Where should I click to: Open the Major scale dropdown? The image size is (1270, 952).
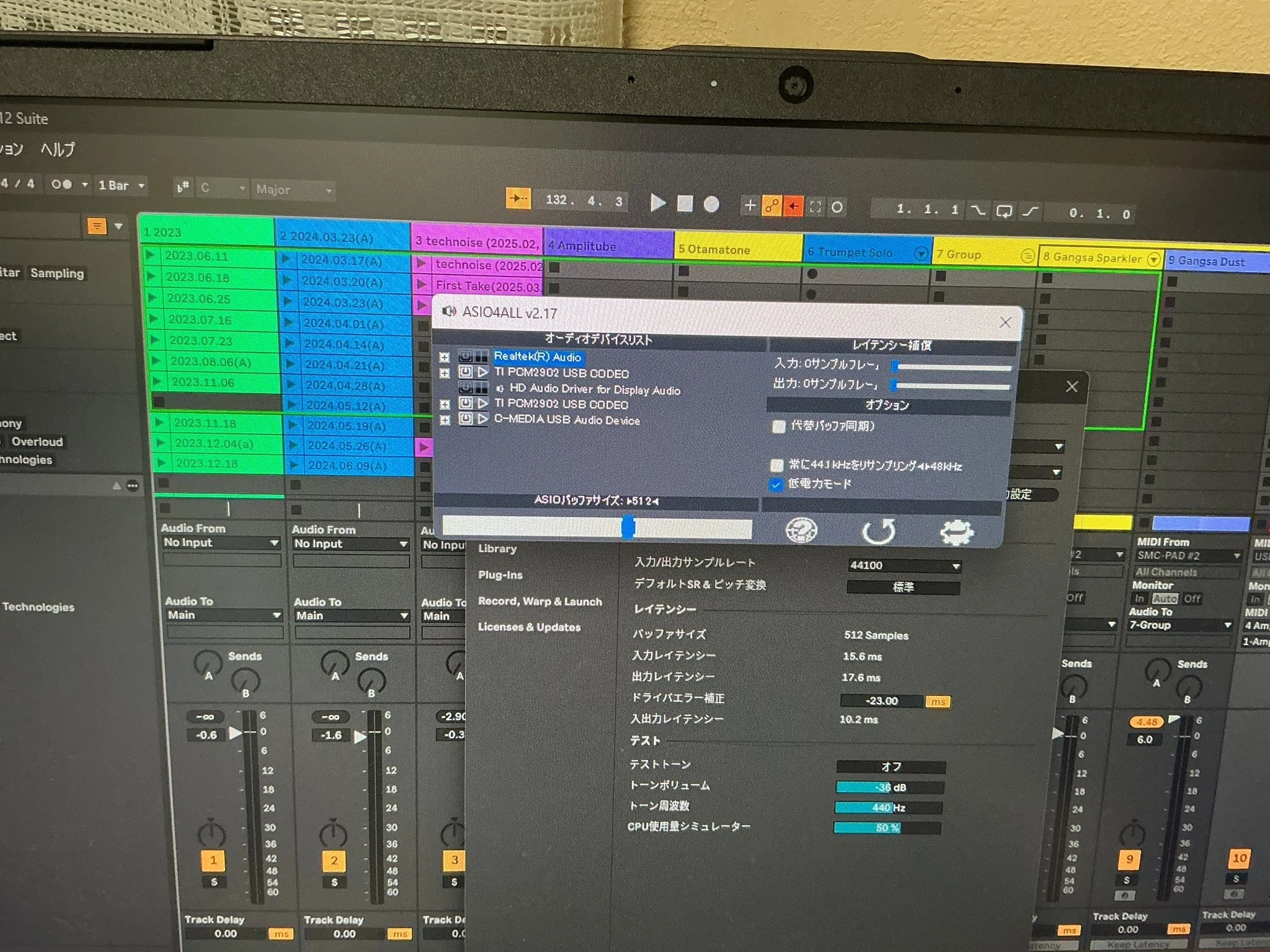point(294,190)
